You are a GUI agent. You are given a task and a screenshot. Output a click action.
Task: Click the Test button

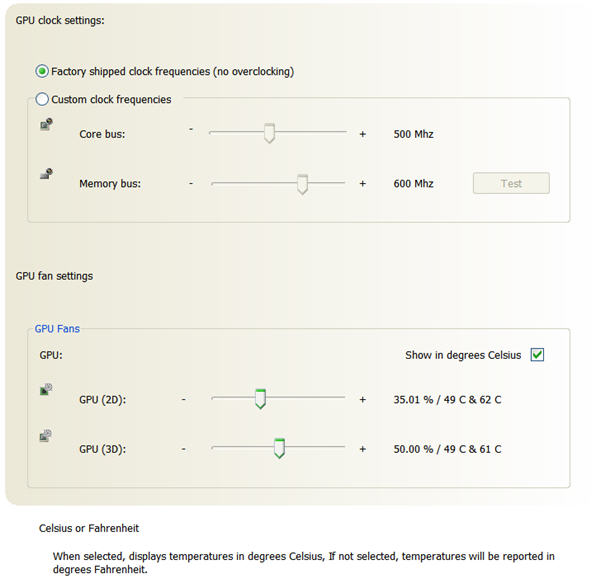pos(511,183)
